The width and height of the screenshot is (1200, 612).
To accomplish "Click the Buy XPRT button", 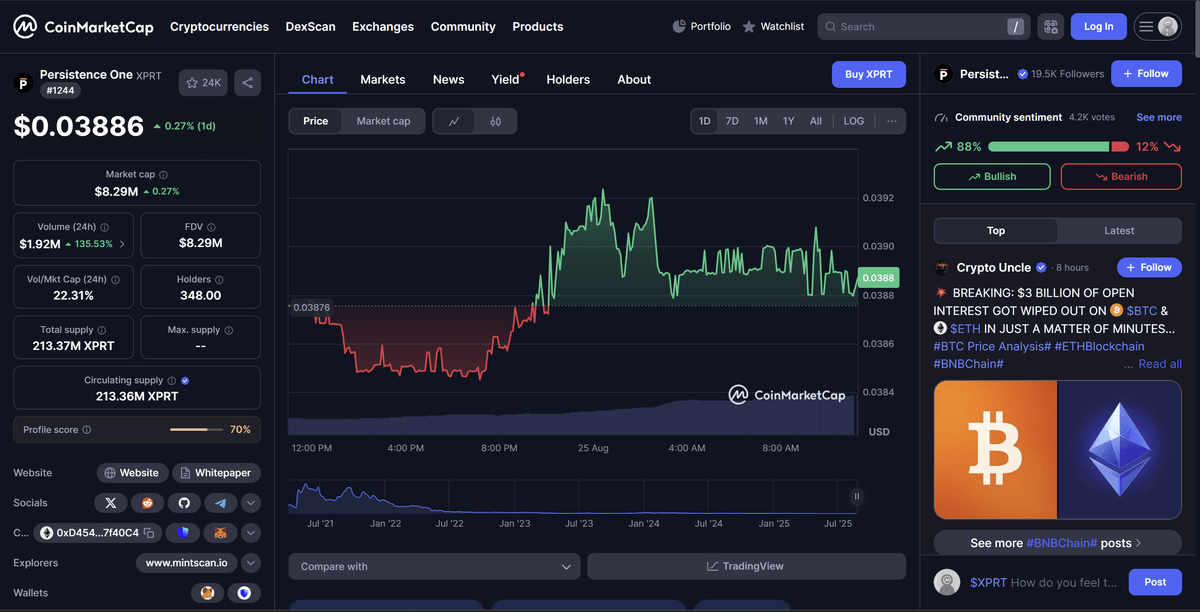I will click(869, 75).
